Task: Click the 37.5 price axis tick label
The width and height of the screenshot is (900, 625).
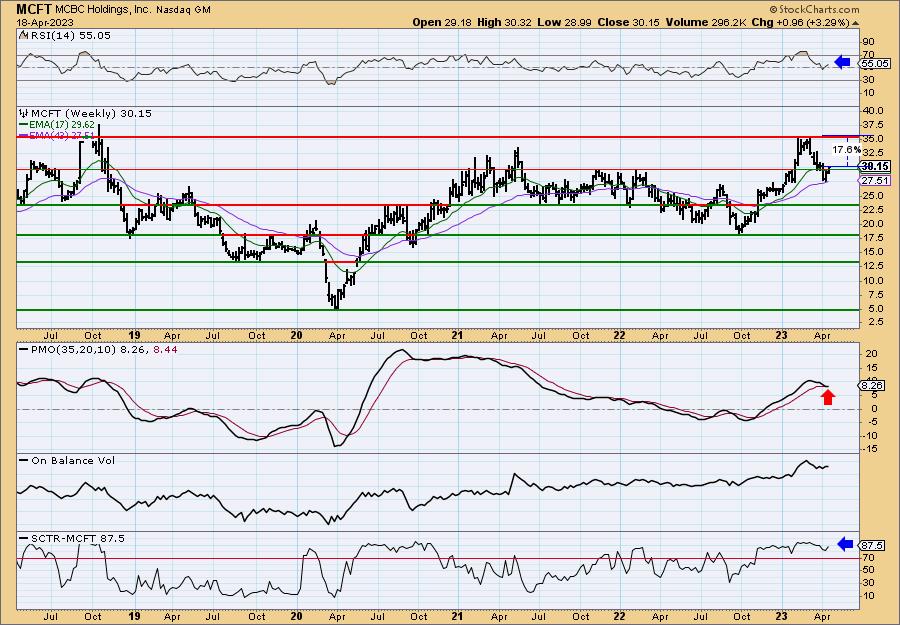Action: pyautogui.click(x=875, y=125)
